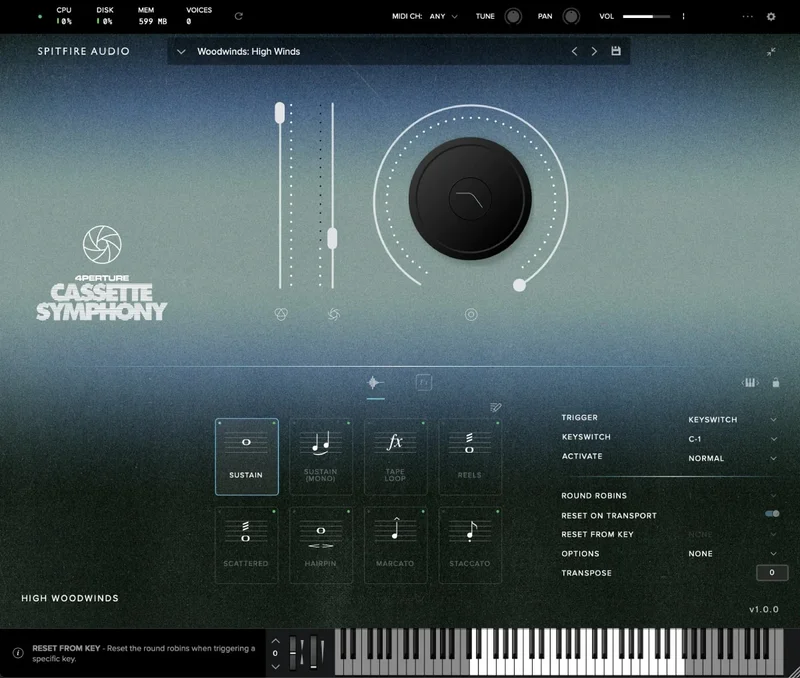This screenshot has height=678, width=800.
Task: Select the Sustain (Mono) articulation
Action: pyautogui.click(x=321, y=457)
